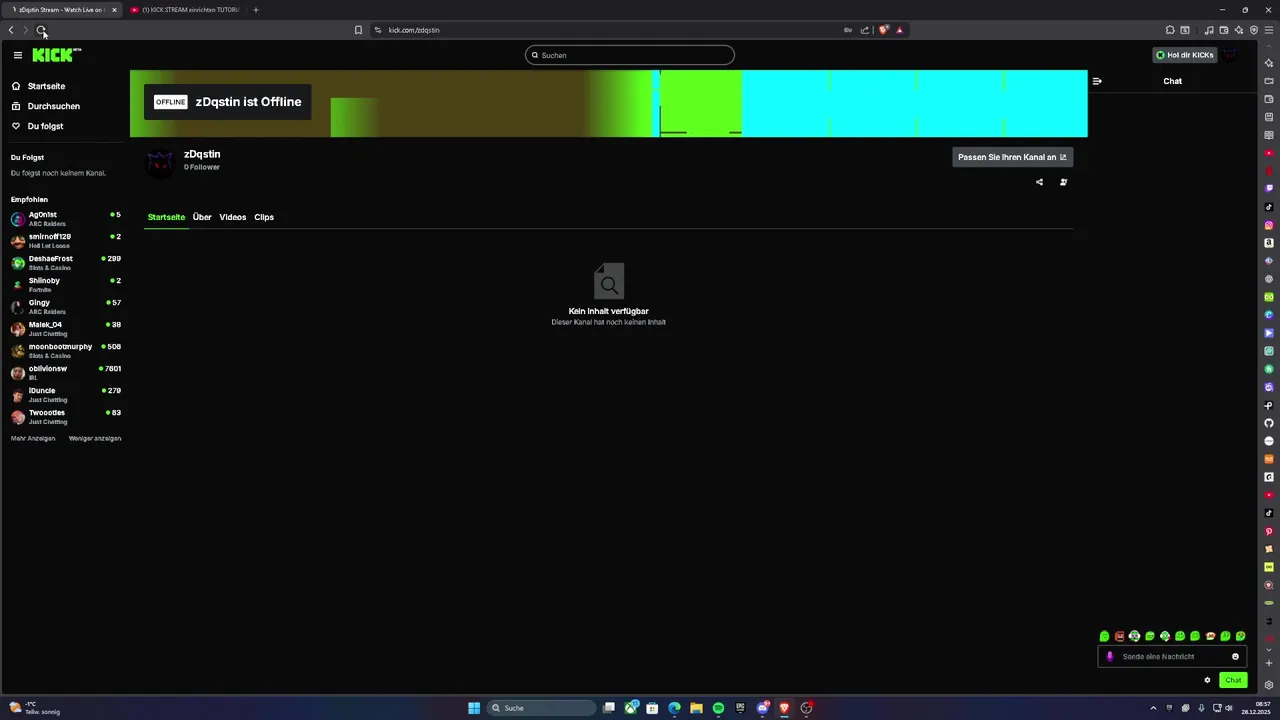Screen dimensions: 1280x720
Task: Open the user avatar menu top right
Action: pos(1231,55)
